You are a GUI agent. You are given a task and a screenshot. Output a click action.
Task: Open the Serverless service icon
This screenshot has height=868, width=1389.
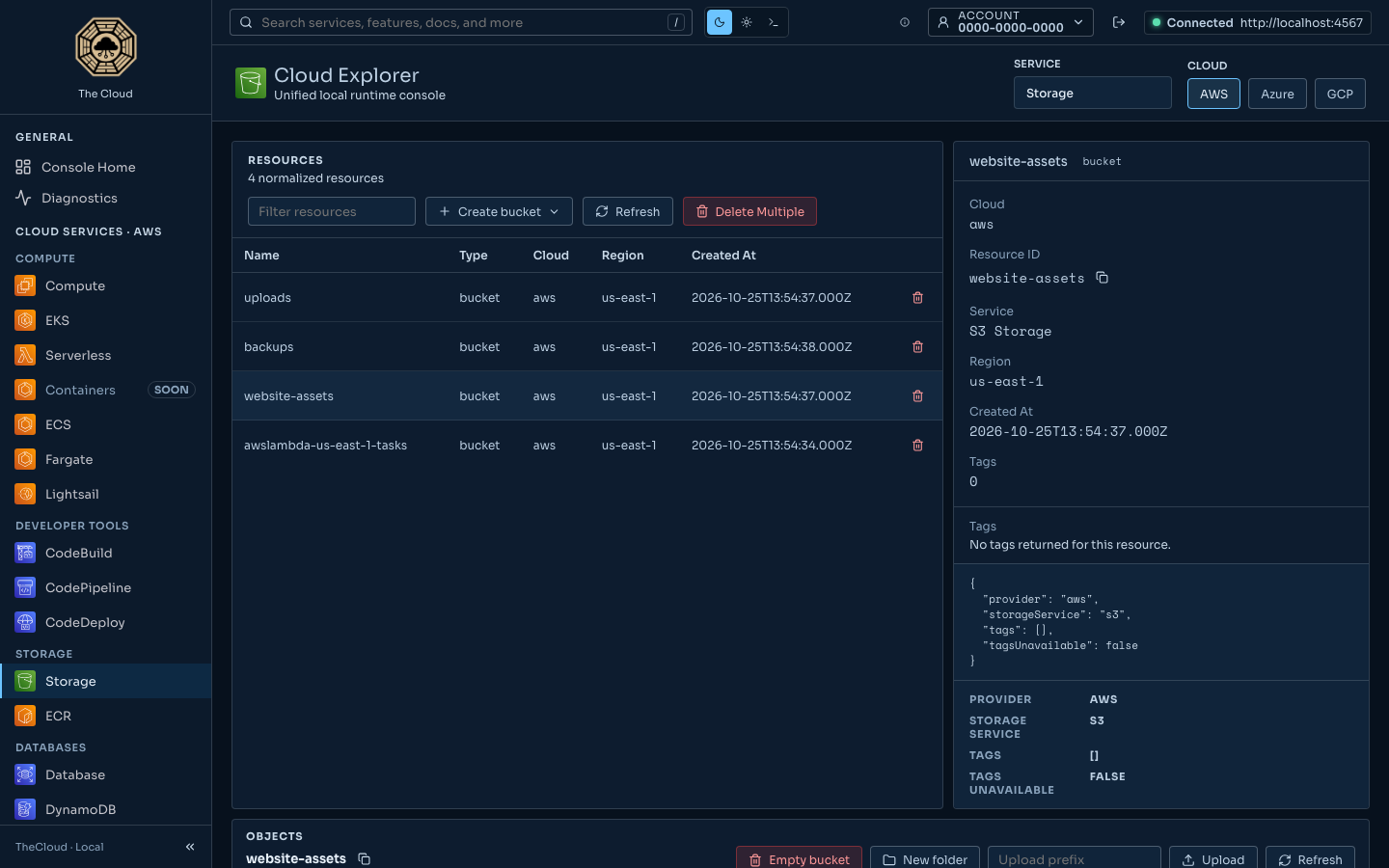(25, 355)
